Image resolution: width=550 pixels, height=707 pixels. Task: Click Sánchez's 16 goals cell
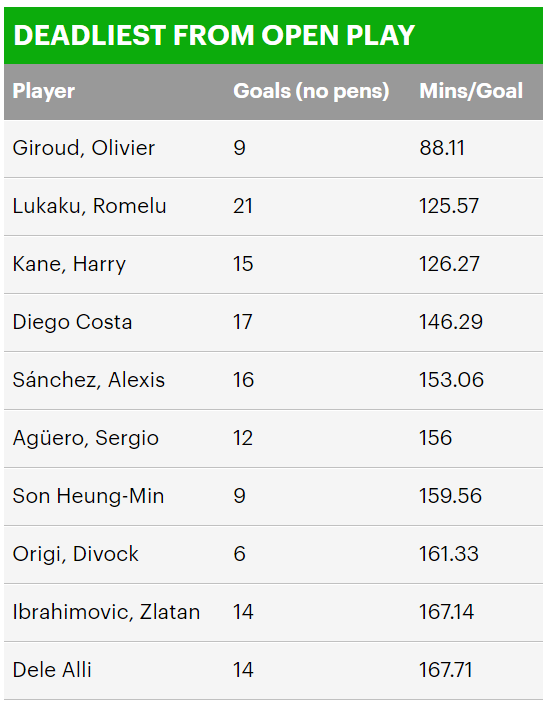tap(243, 380)
